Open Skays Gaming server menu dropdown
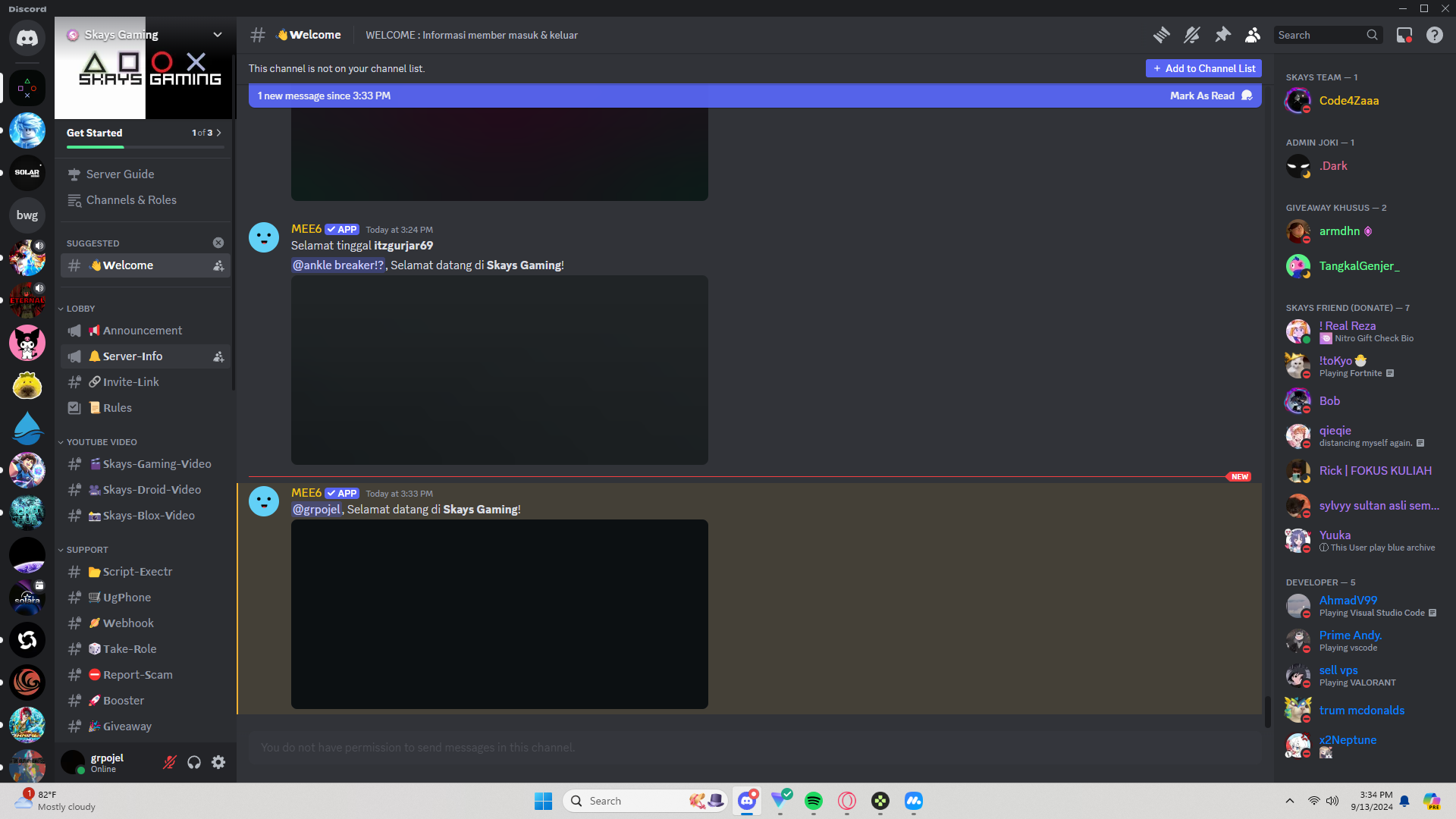The image size is (1456, 819). click(x=218, y=35)
